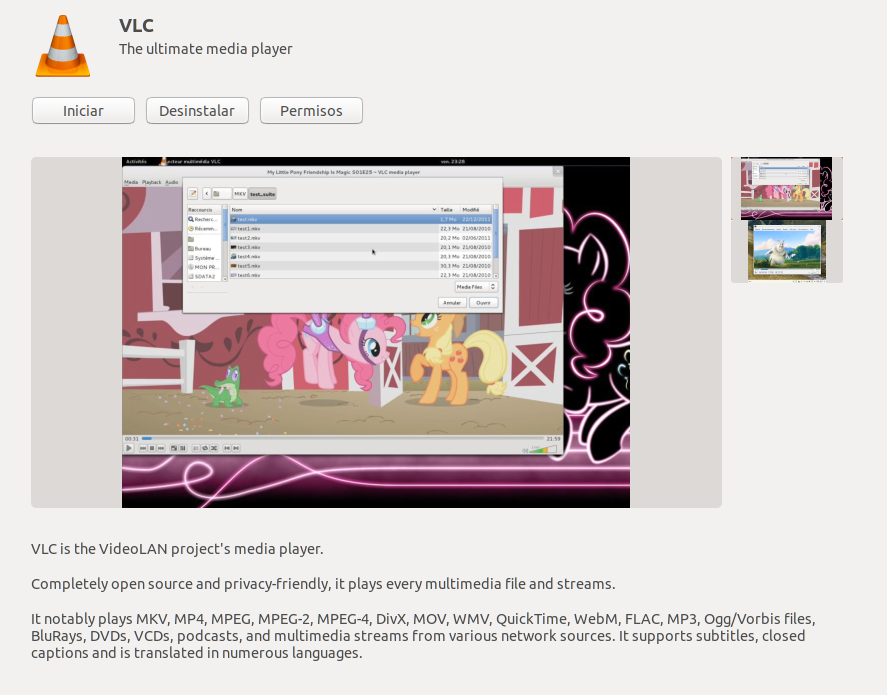Click the "VLC" application title
The height and width of the screenshot is (695, 887).
(136, 25)
